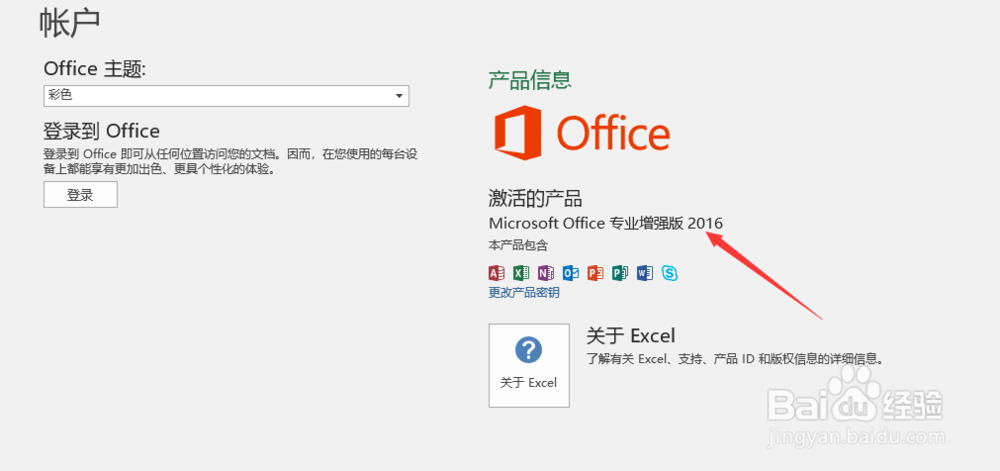
Task: Open the Office 主题 dropdown arrow
Action: [x=399, y=96]
